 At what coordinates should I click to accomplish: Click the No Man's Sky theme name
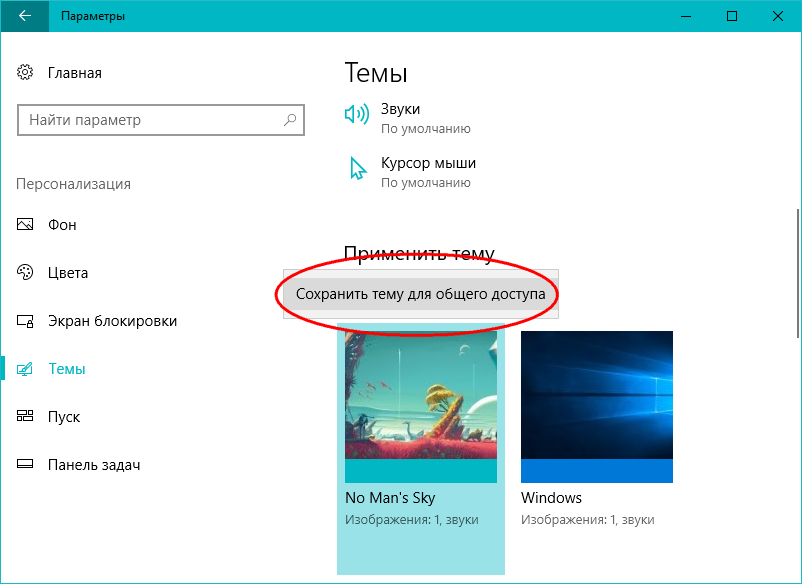[x=390, y=498]
